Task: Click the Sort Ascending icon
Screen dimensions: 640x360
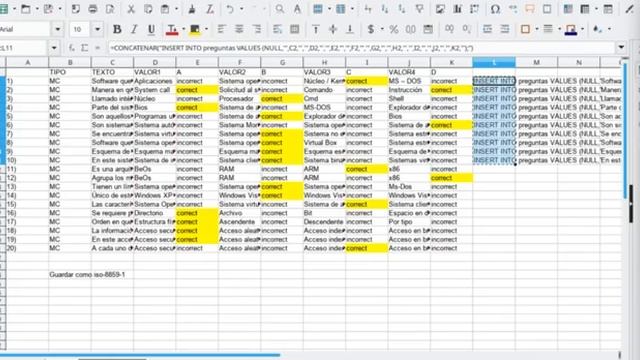Action: [384, 9]
